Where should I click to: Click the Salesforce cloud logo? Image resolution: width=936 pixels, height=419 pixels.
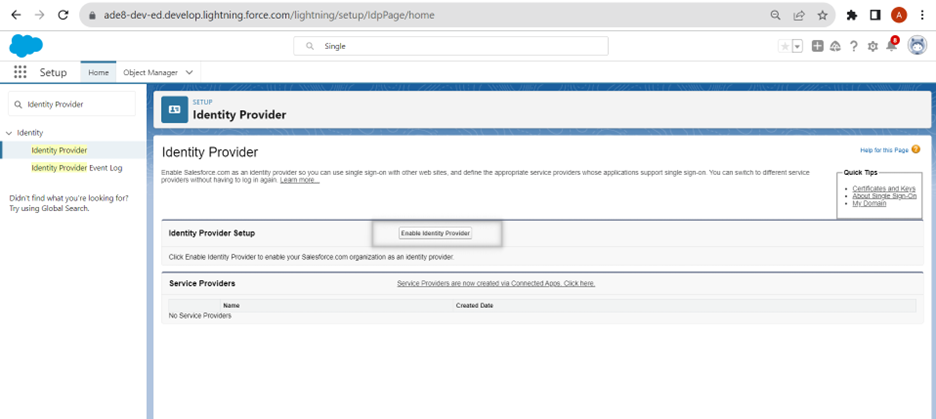point(26,46)
